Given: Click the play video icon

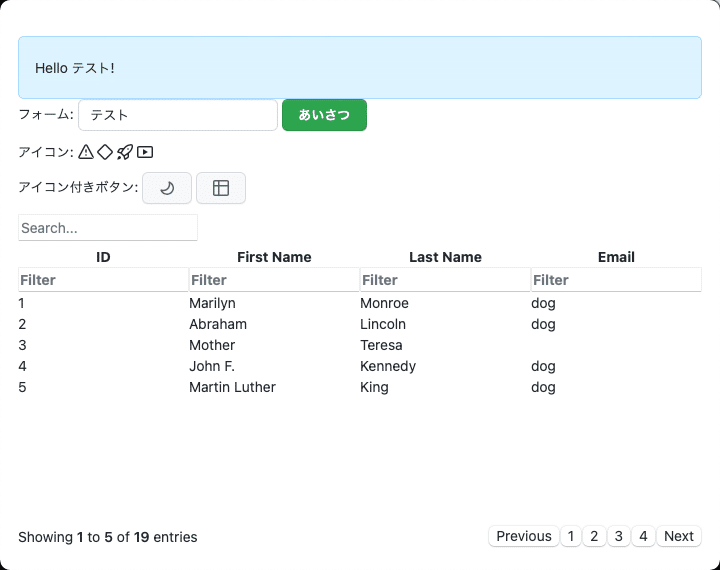Looking at the screenshot, I should 145,152.
